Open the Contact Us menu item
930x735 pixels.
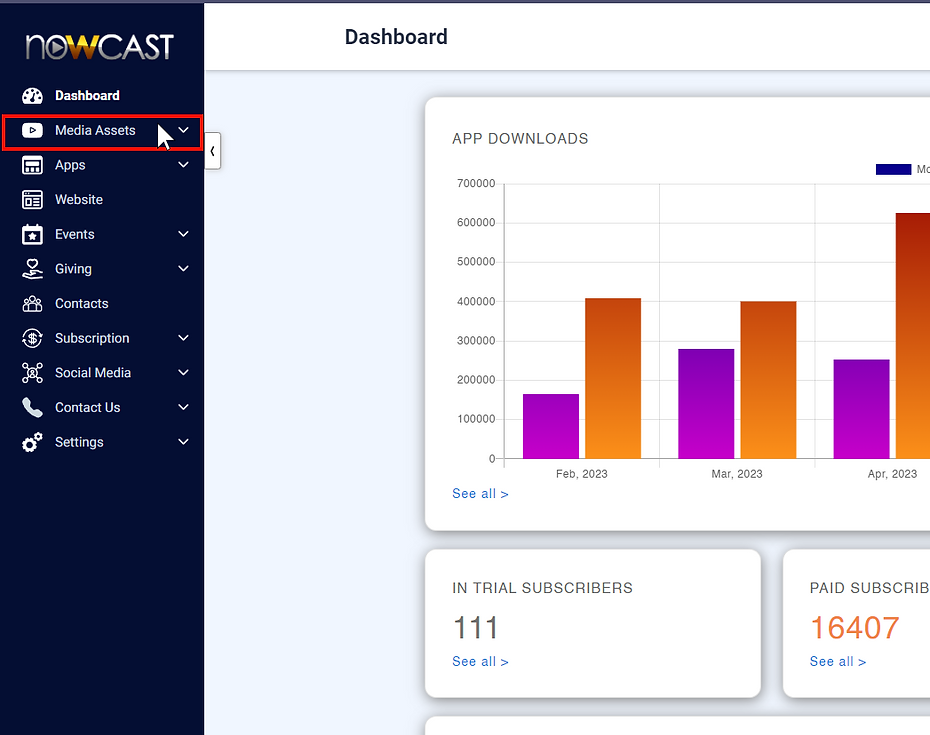tap(102, 408)
